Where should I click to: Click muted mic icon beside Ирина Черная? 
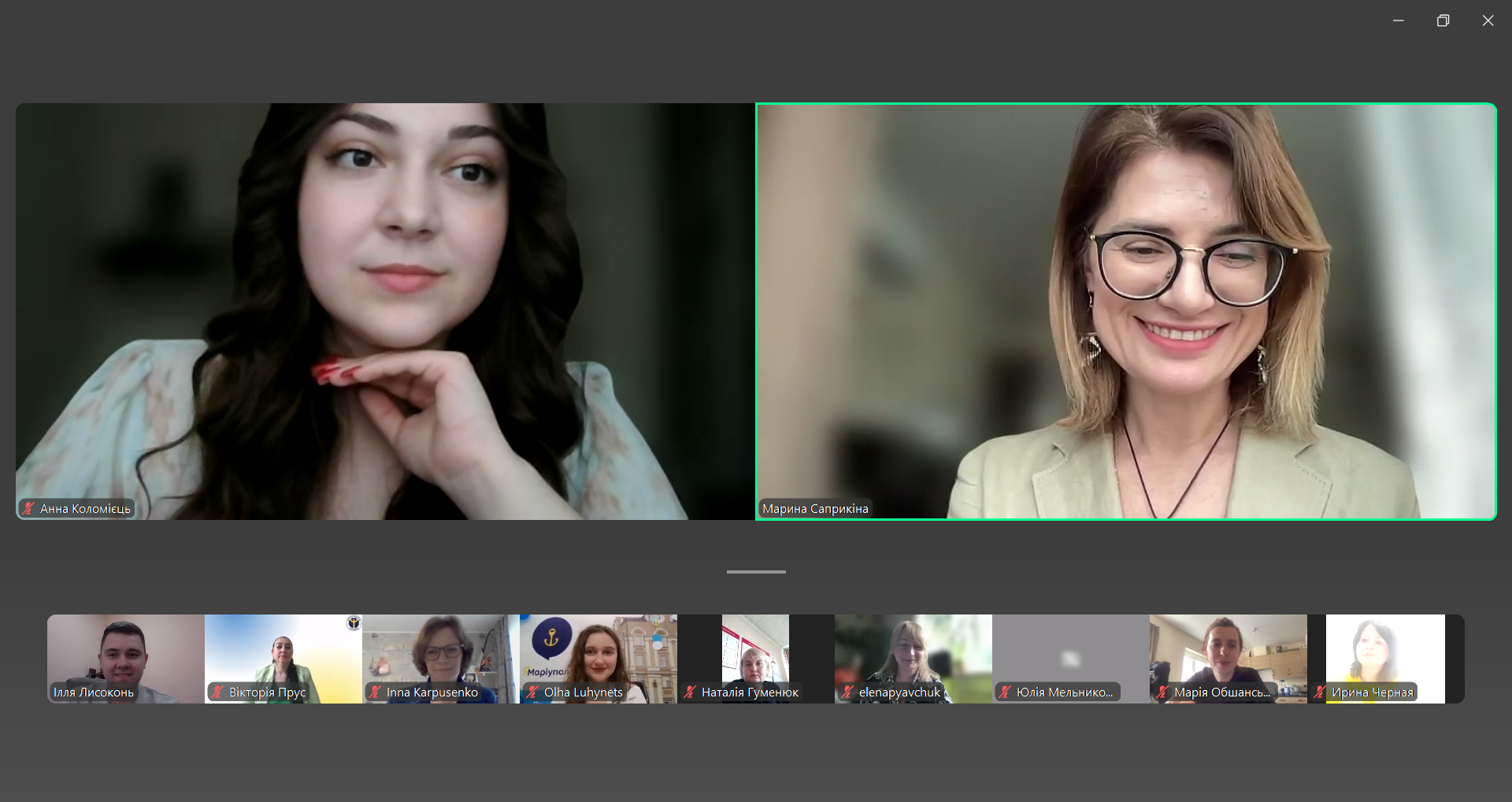point(1320,692)
